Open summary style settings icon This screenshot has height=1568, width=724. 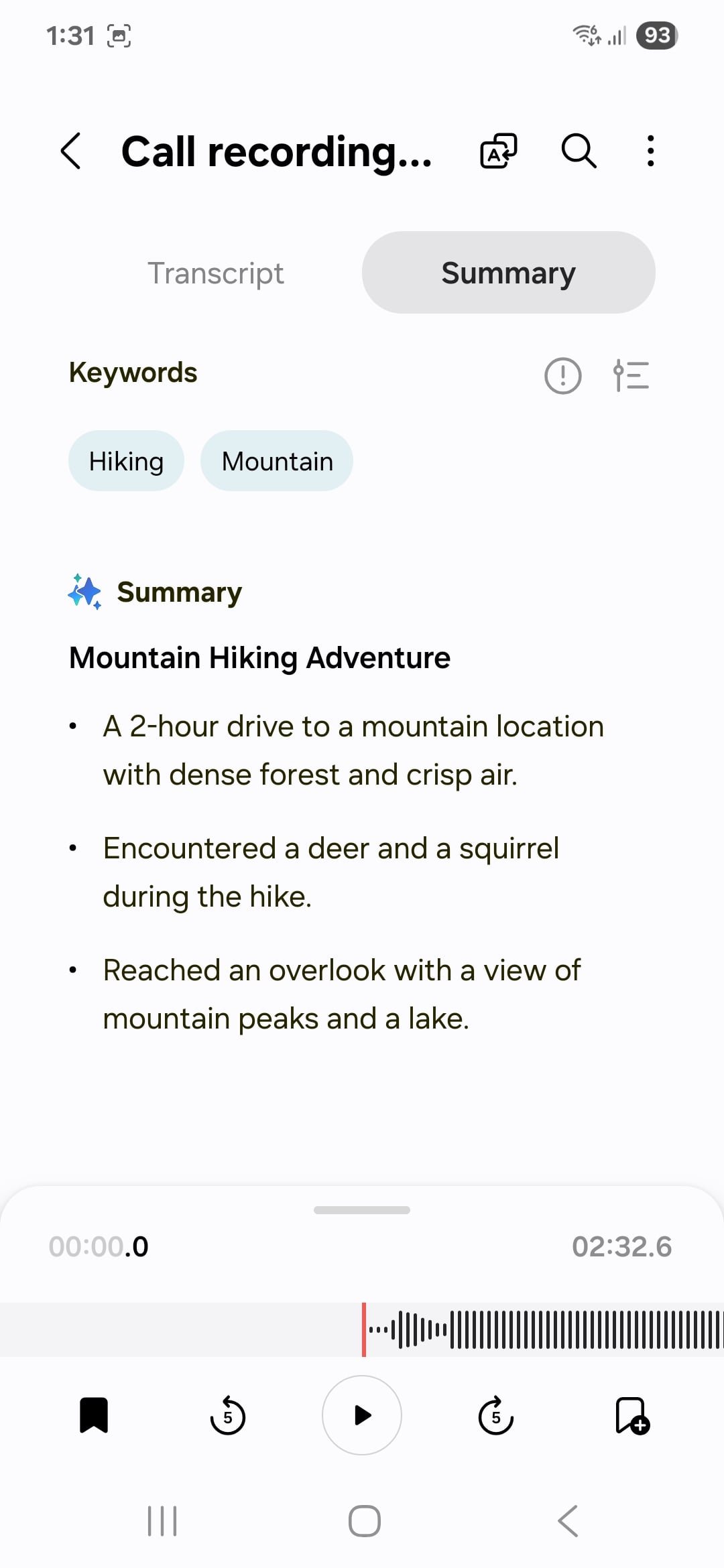click(631, 375)
